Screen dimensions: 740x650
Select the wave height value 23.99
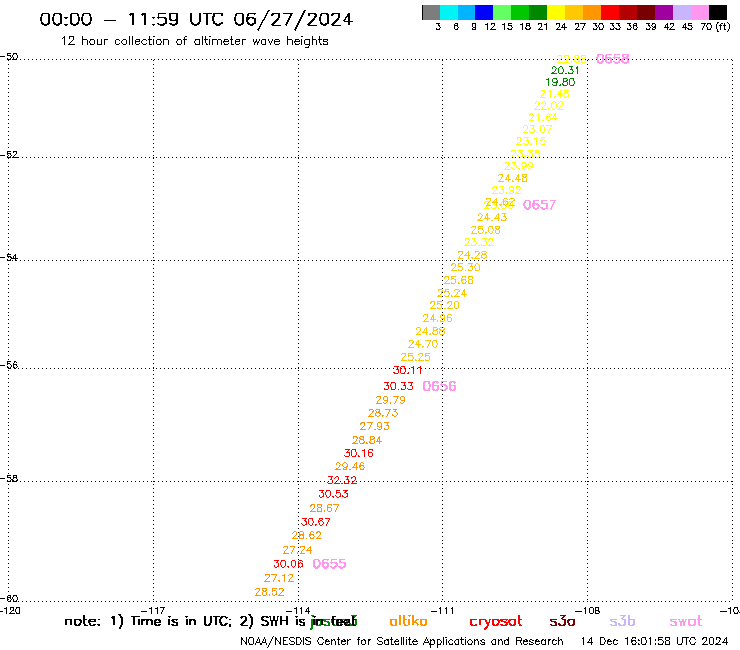point(519,166)
